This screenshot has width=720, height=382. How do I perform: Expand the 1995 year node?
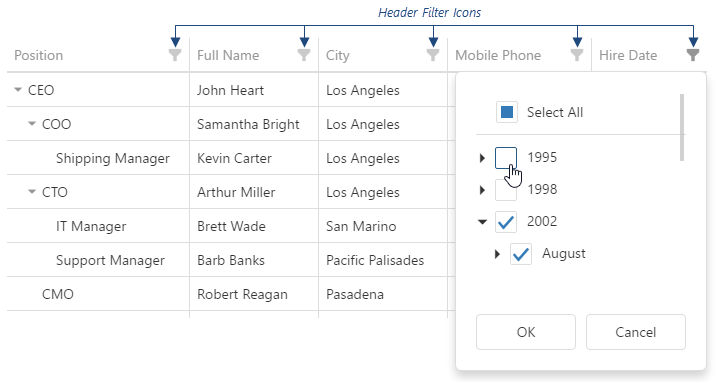coord(482,158)
